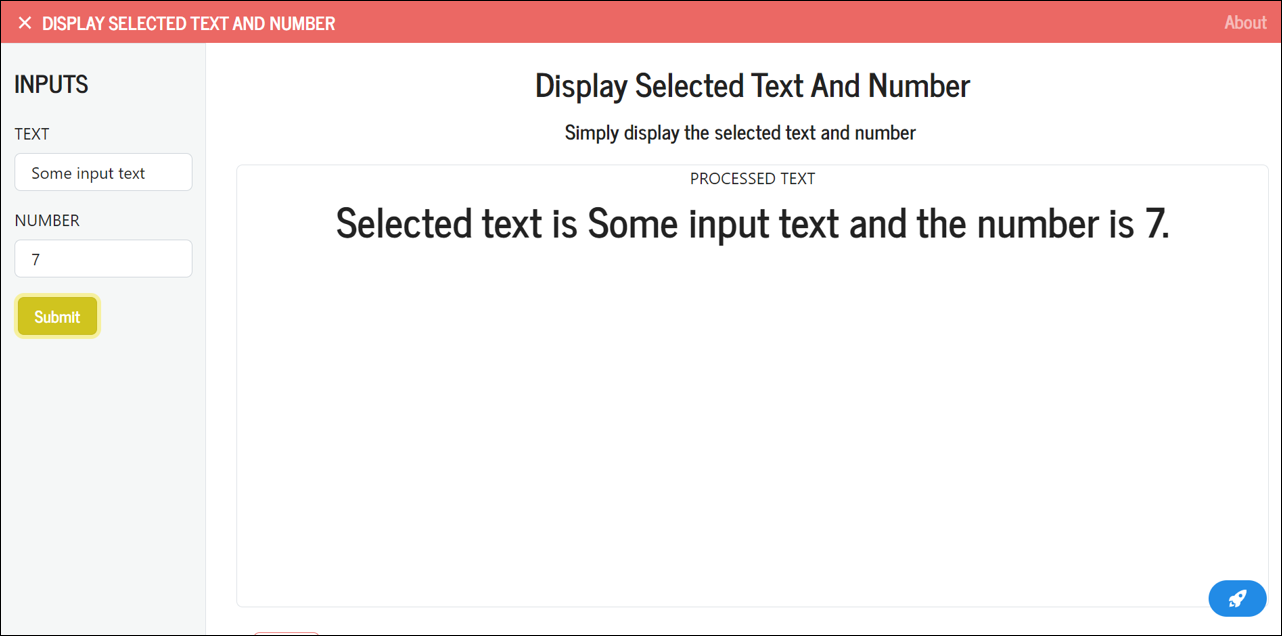Image resolution: width=1282 pixels, height=636 pixels.
Task: Select the About menu item in header
Action: point(1245,22)
